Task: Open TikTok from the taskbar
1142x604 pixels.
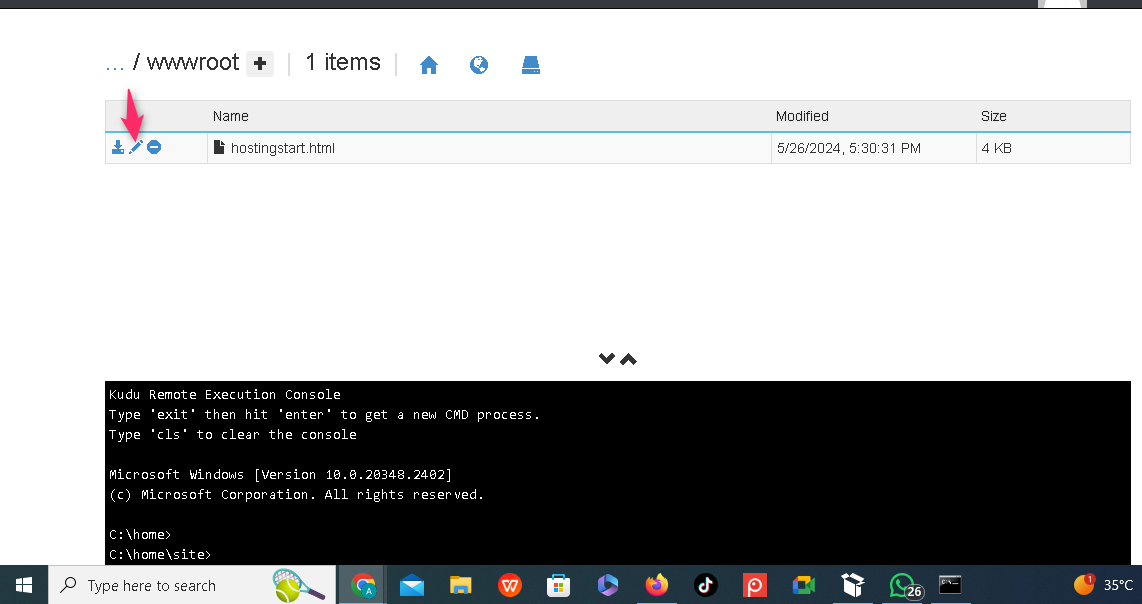Action: [x=705, y=585]
